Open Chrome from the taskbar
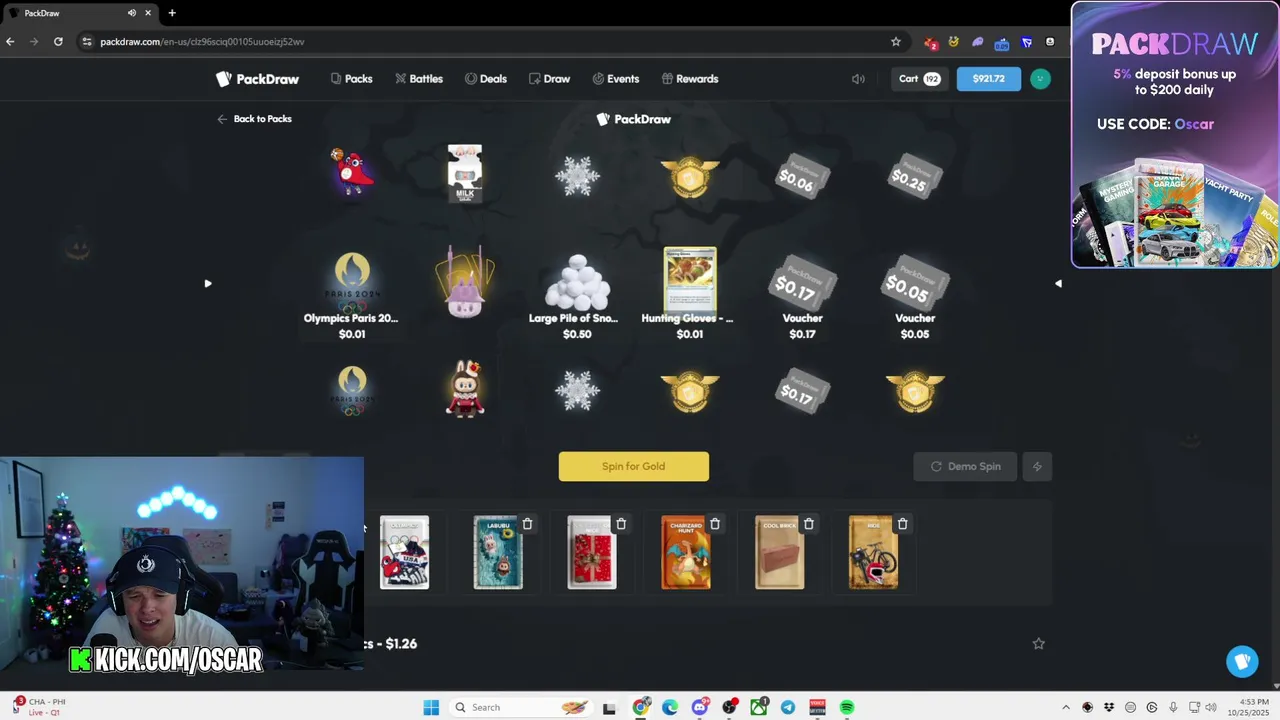This screenshot has width=1280, height=720. [641, 707]
